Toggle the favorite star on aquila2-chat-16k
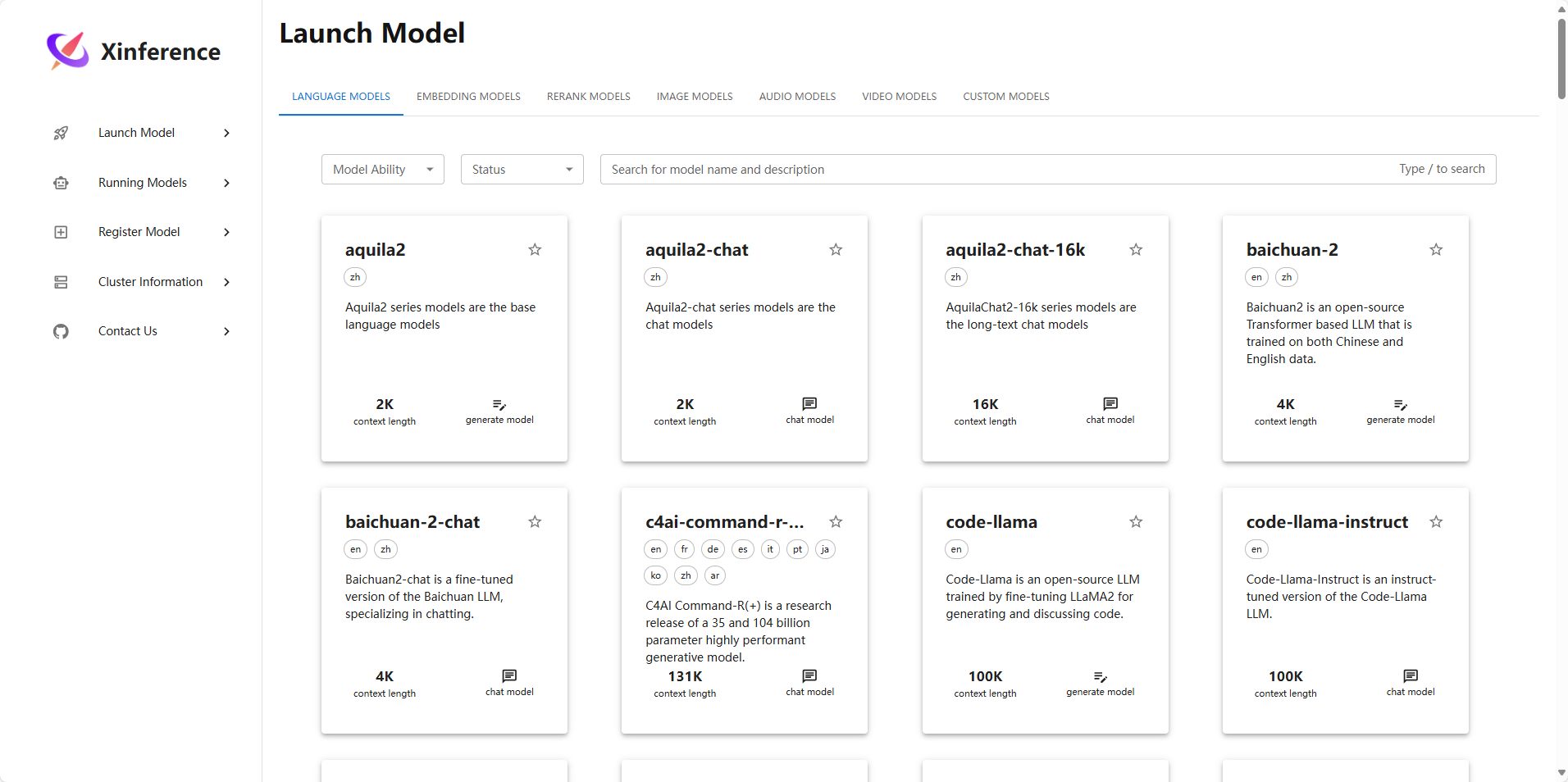 1136,249
